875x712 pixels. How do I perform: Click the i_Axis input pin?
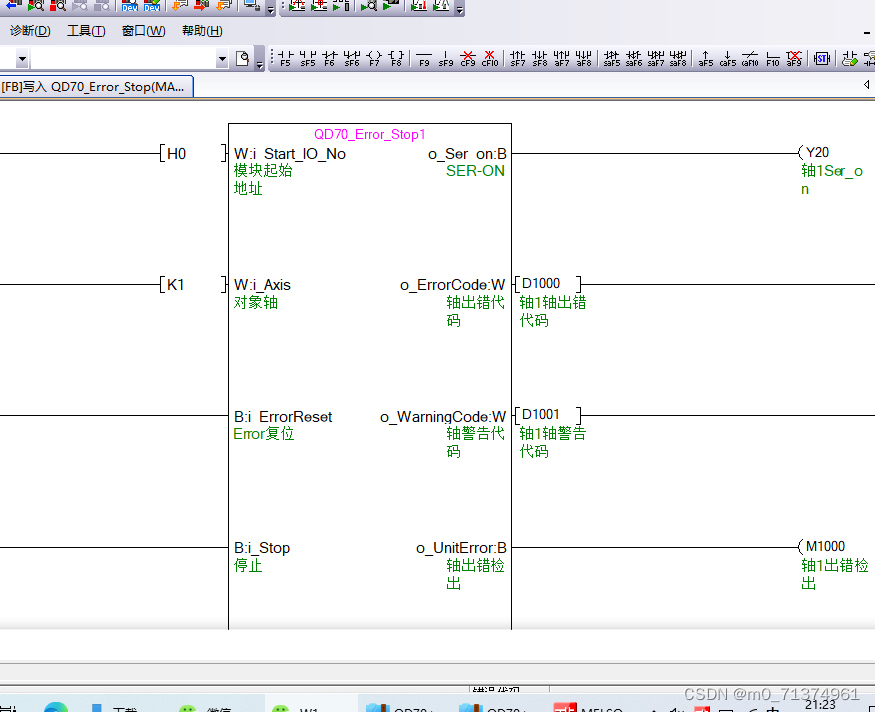click(x=262, y=285)
